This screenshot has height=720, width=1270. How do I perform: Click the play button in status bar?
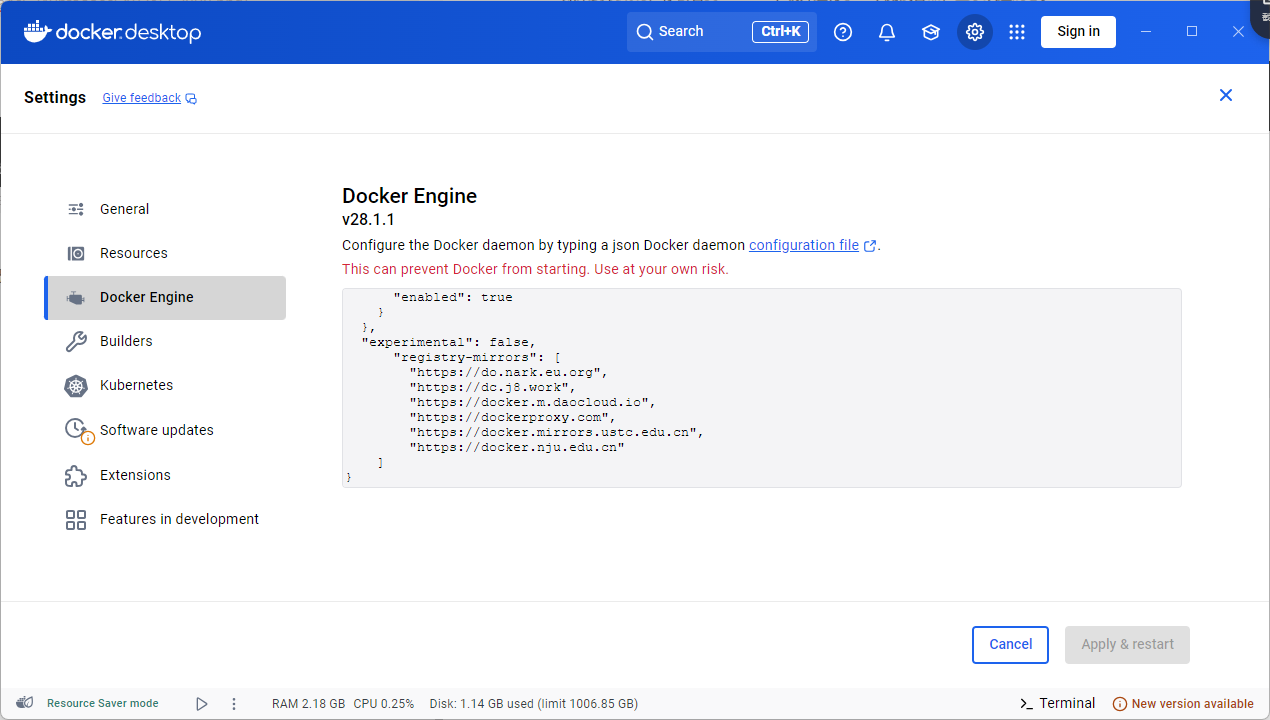click(201, 704)
